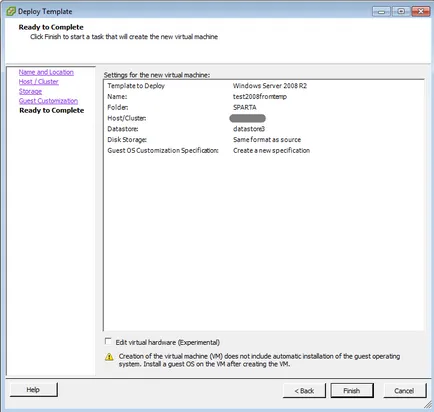Click the Disk Storage: row label
The image size is (434, 412).
(x=127, y=140)
